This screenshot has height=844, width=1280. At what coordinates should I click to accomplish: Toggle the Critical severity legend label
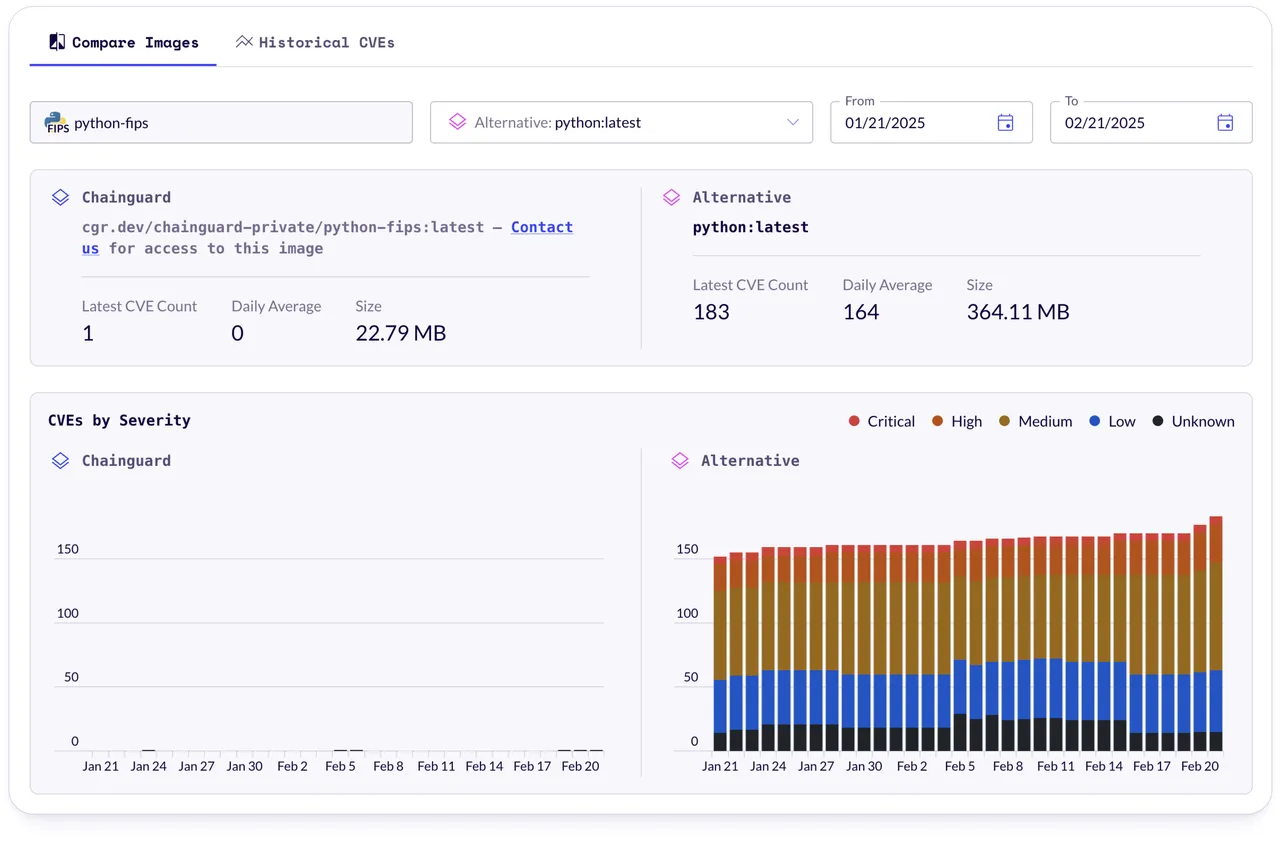891,421
